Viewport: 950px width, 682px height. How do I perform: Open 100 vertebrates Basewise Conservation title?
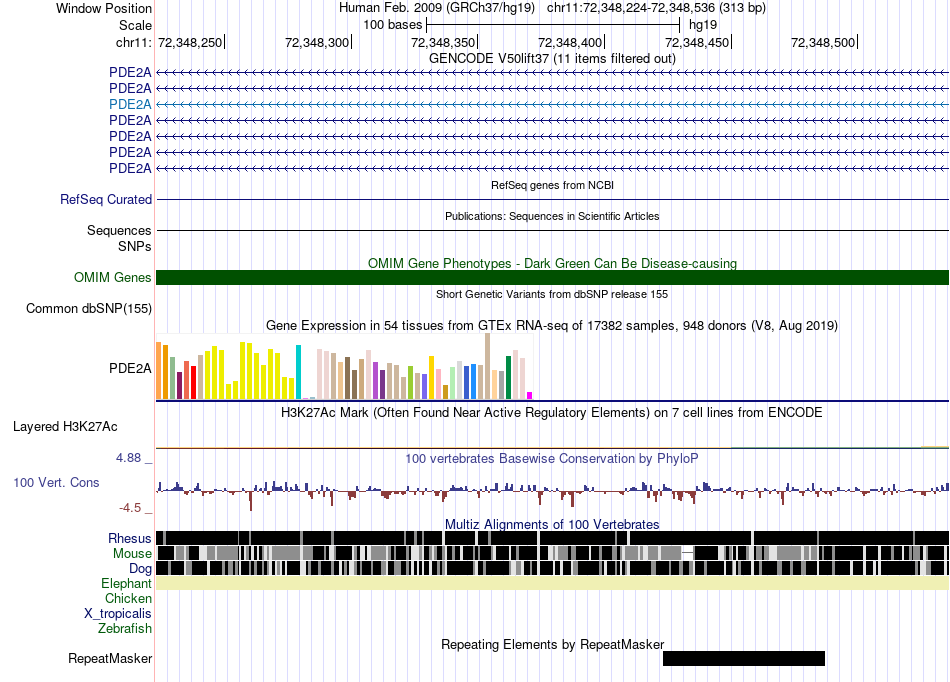click(552, 459)
